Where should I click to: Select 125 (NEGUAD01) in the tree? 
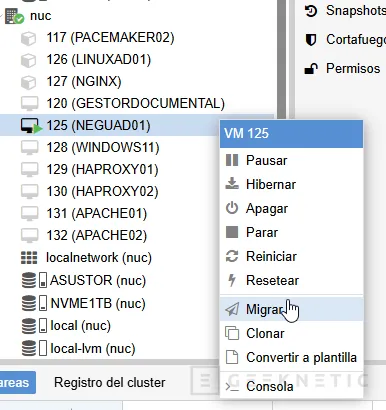(99, 126)
